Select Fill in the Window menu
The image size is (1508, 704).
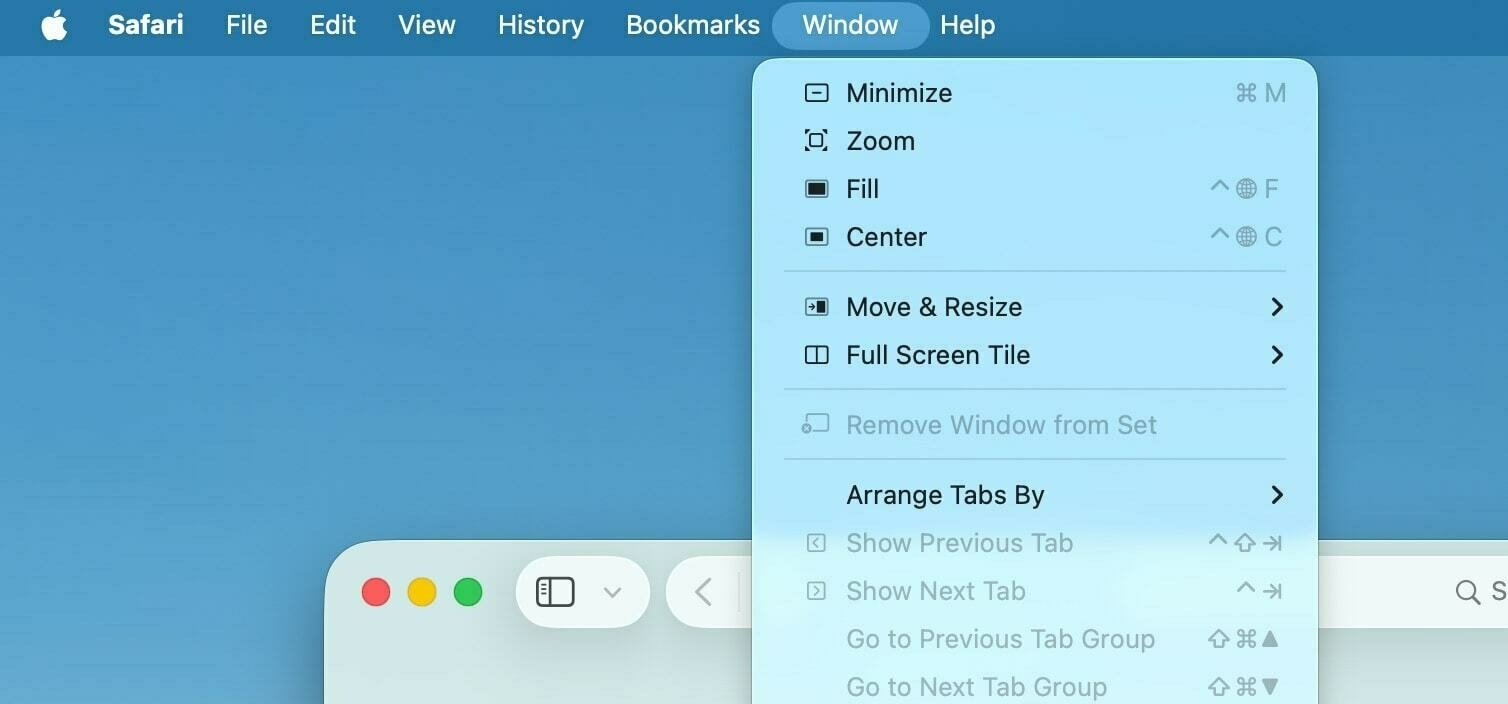1035,189
